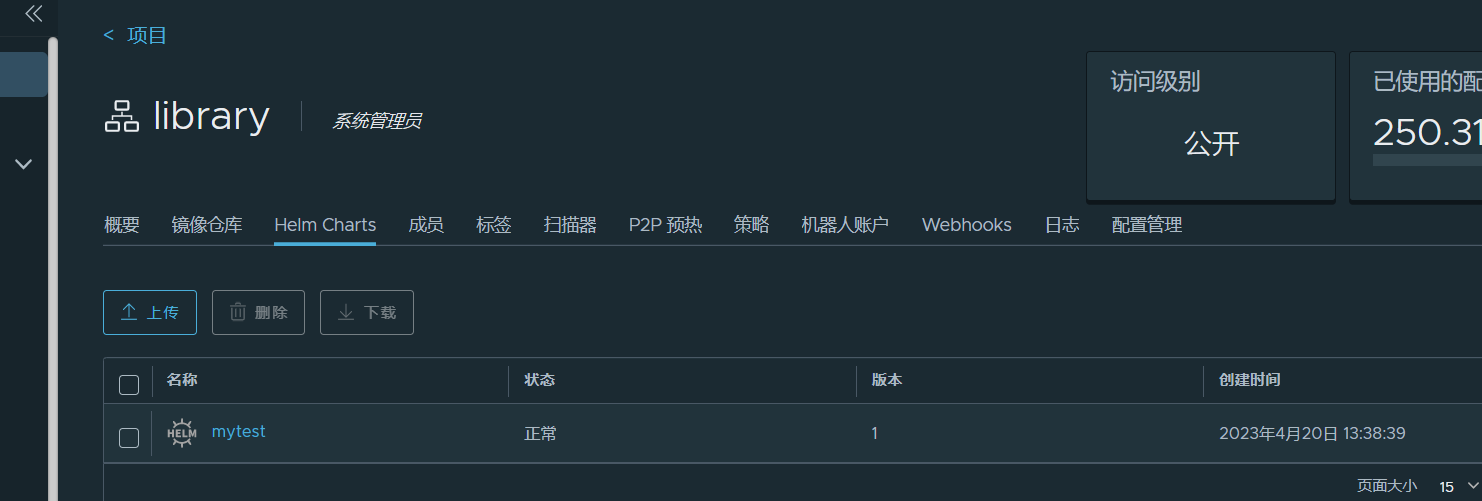Open the 配置管理 tab

(x=1147, y=225)
